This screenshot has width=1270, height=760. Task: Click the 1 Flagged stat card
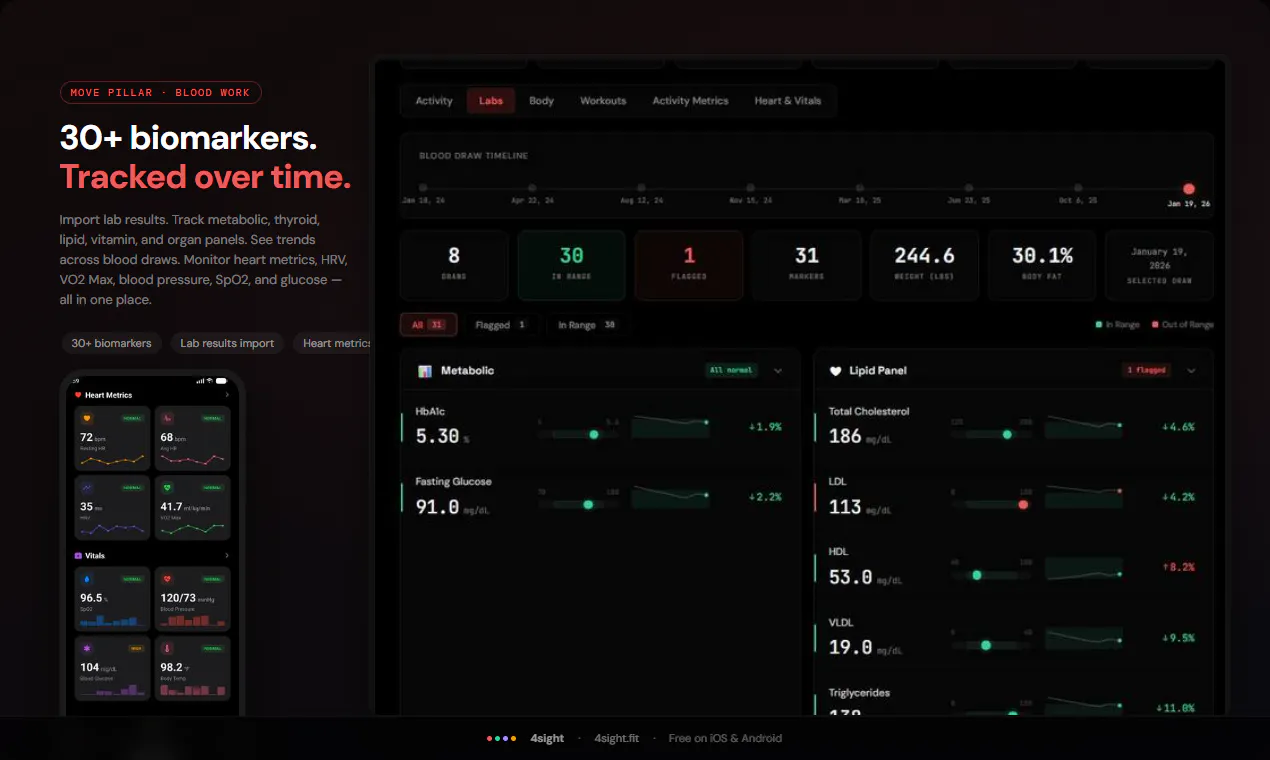click(689, 265)
